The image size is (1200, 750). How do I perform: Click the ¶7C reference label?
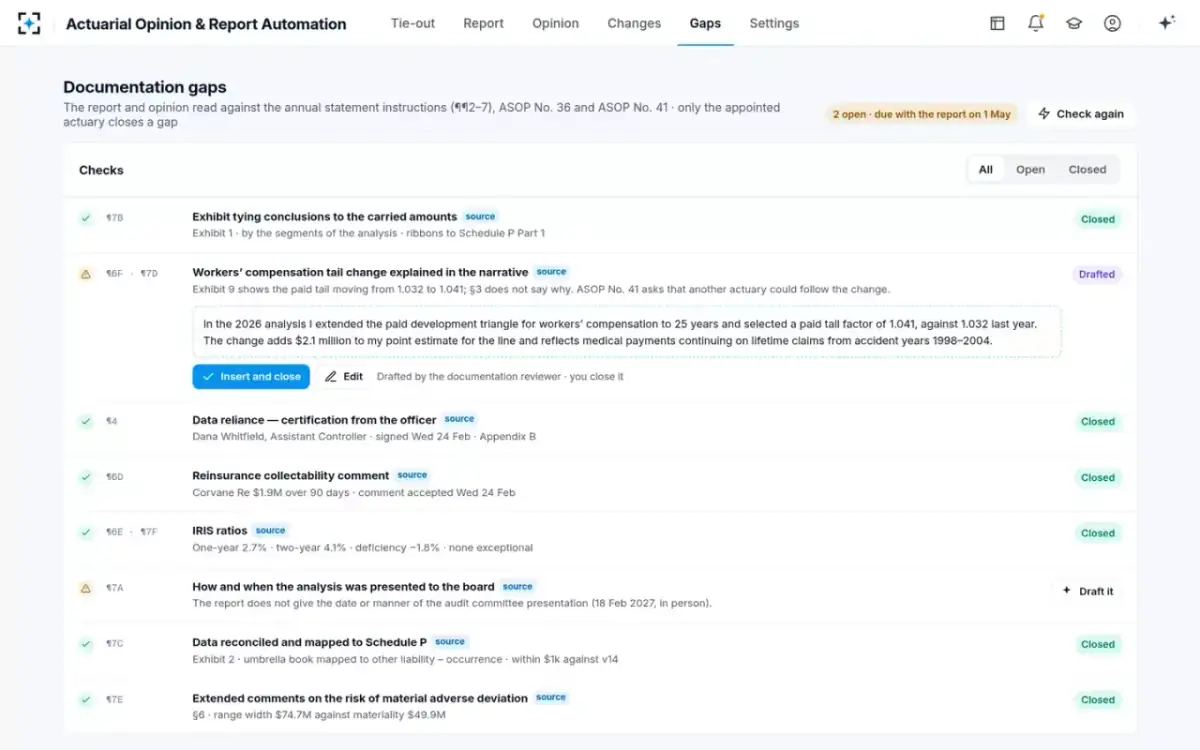[114, 644]
